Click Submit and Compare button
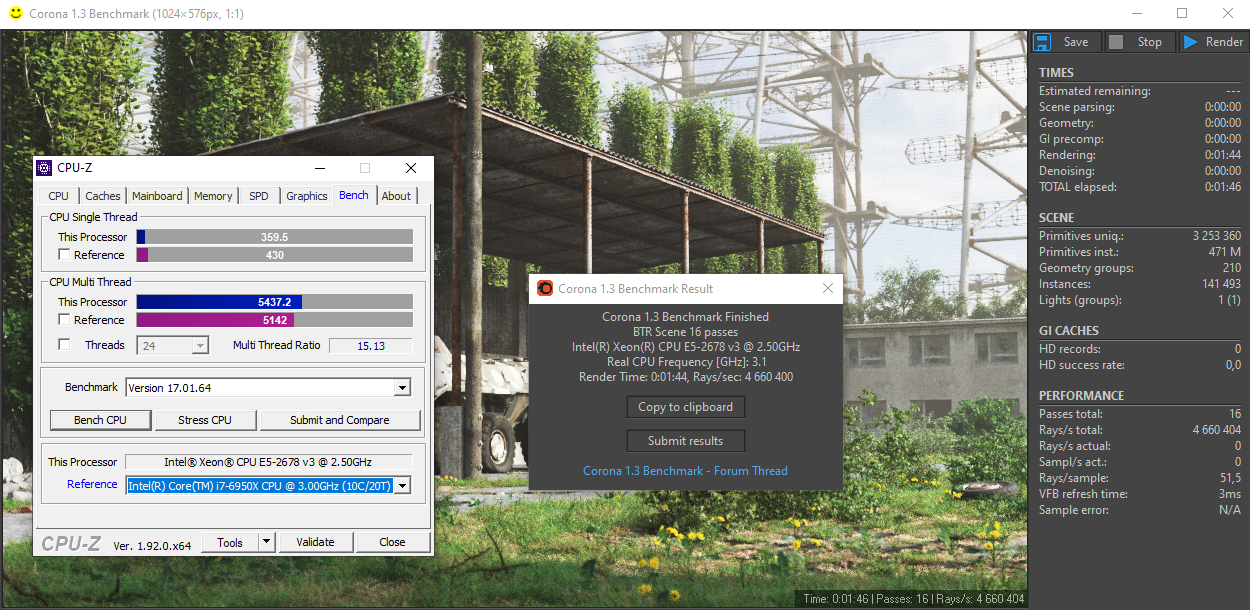The width and height of the screenshot is (1250, 610). 340,420
